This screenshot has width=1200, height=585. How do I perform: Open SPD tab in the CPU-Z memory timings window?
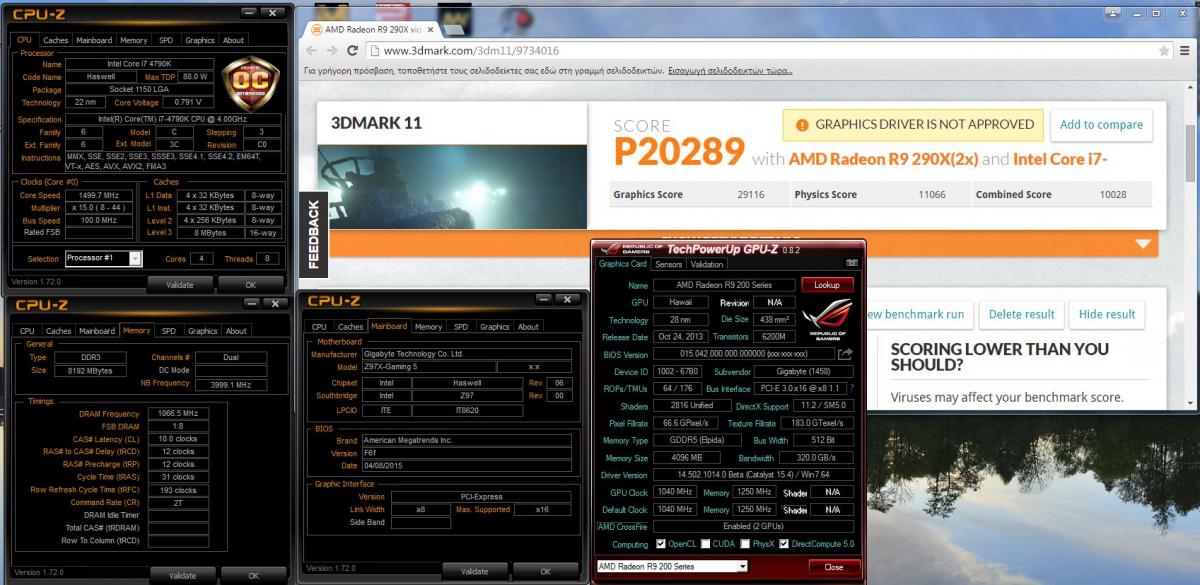coord(169,331)
